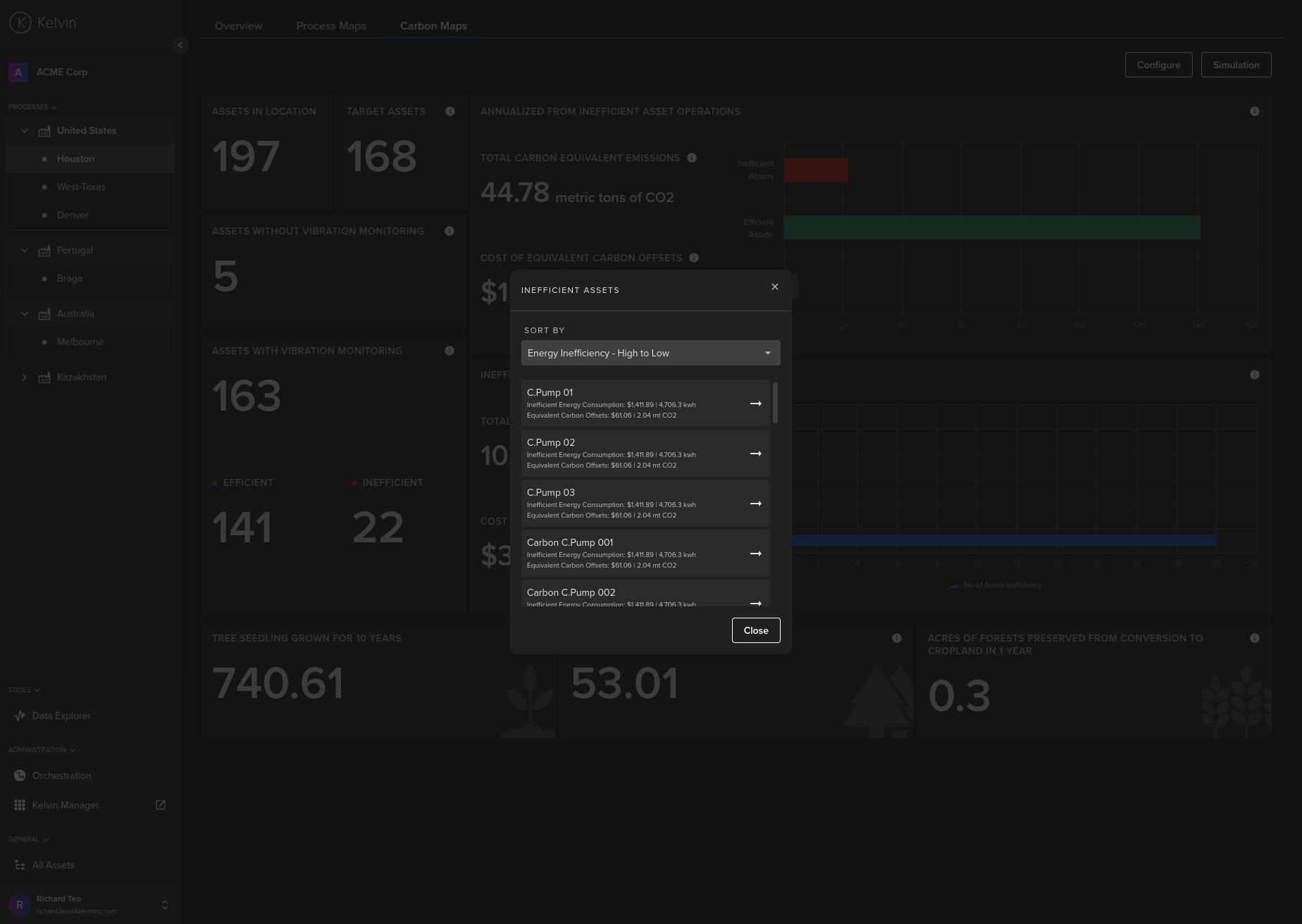Open asset details arrow for Carbon C.Pump 001
The image size is (1302, 924).
click(755, 554)
